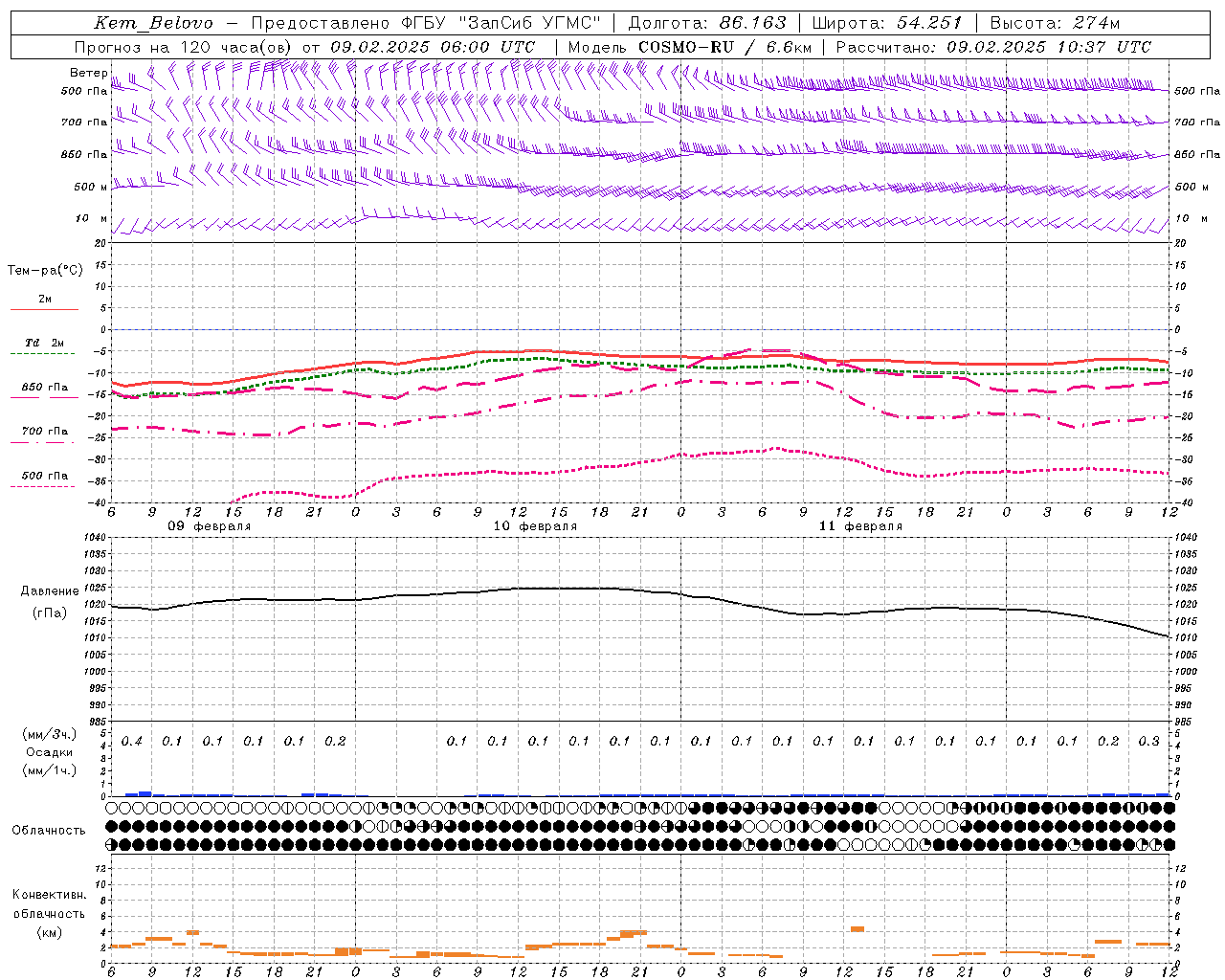
Task: Select the Ветер wind panel label
Action: (x=88, y=73)
